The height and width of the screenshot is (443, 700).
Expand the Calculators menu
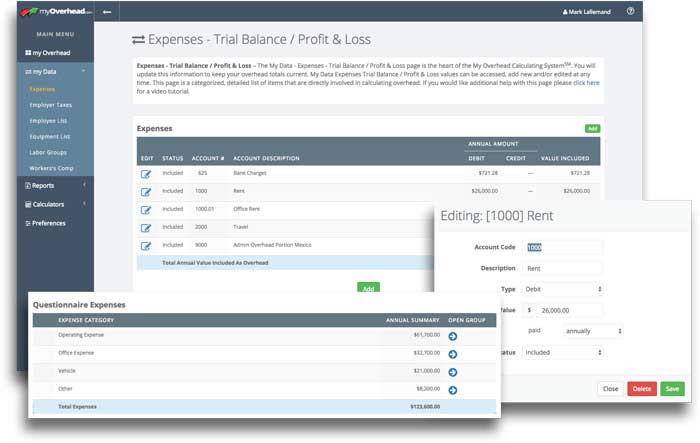(x=55, y=204)
